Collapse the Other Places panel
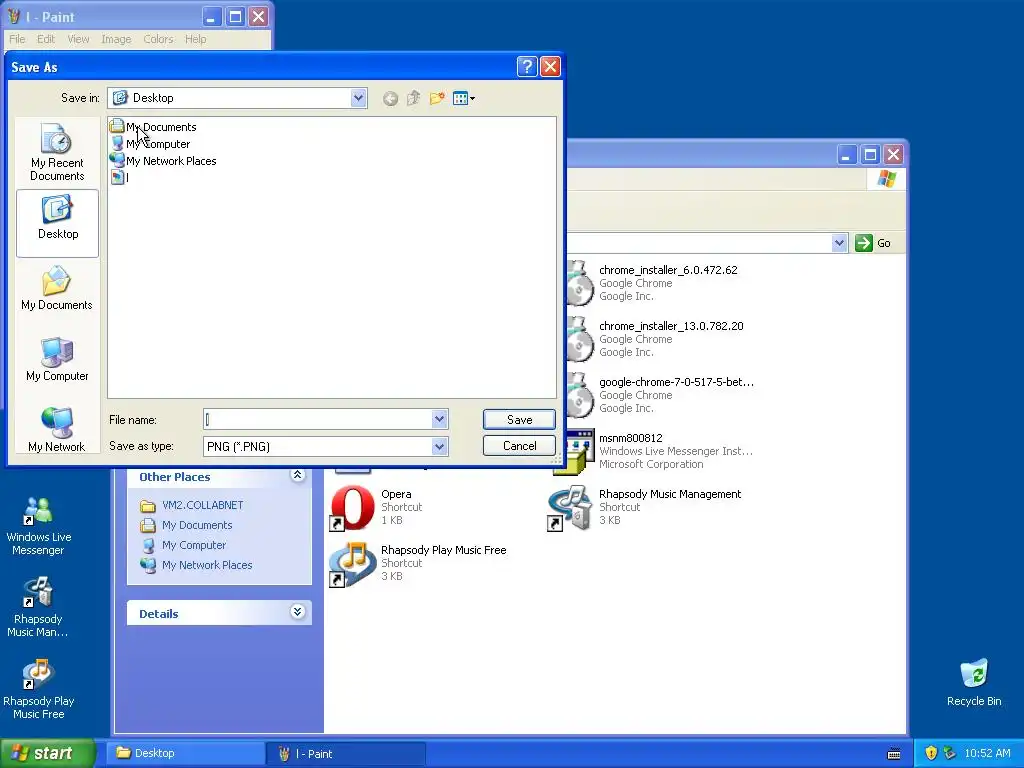 click(x=298, y=475)
